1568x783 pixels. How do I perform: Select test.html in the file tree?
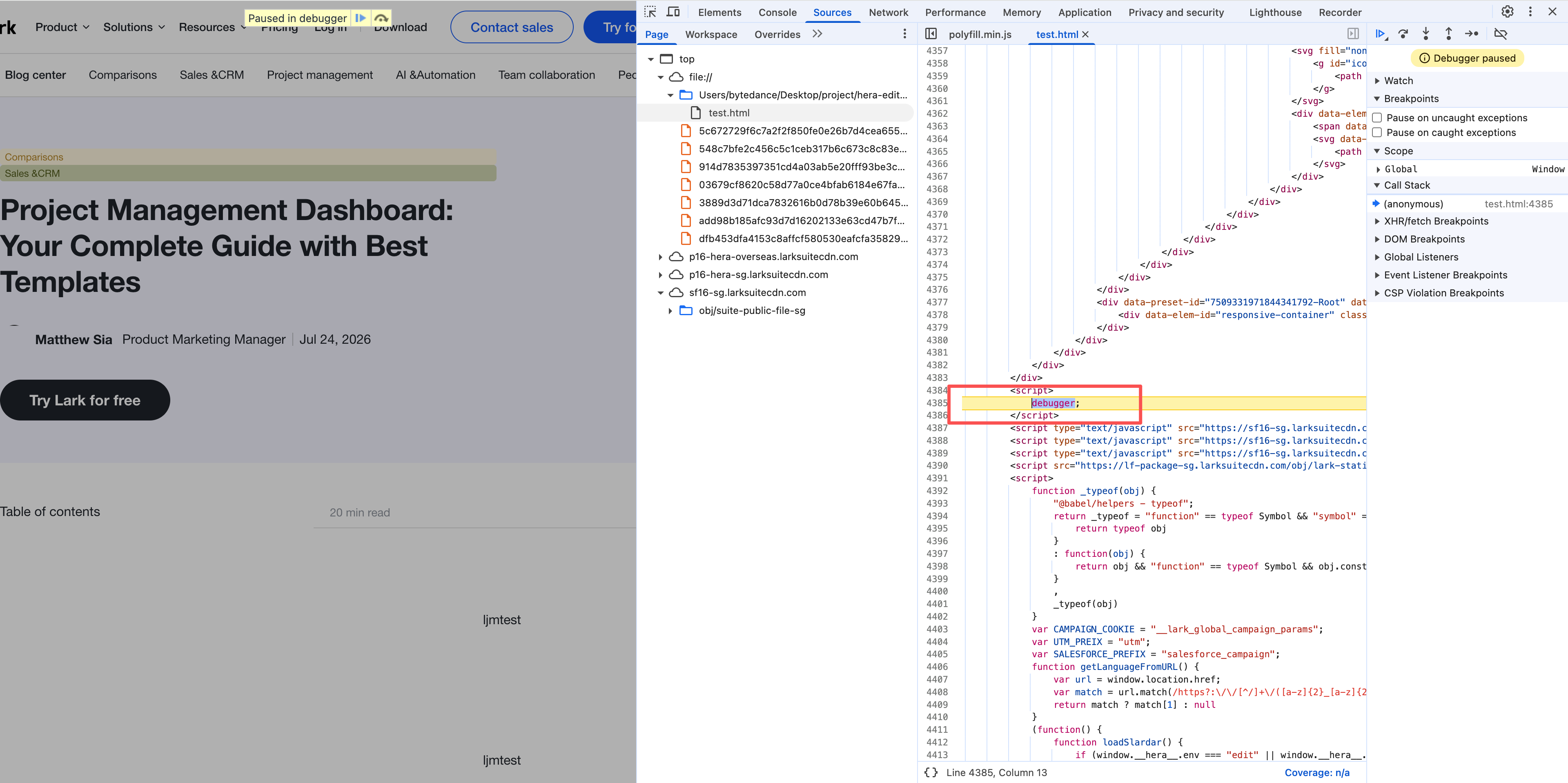[728, 113]
